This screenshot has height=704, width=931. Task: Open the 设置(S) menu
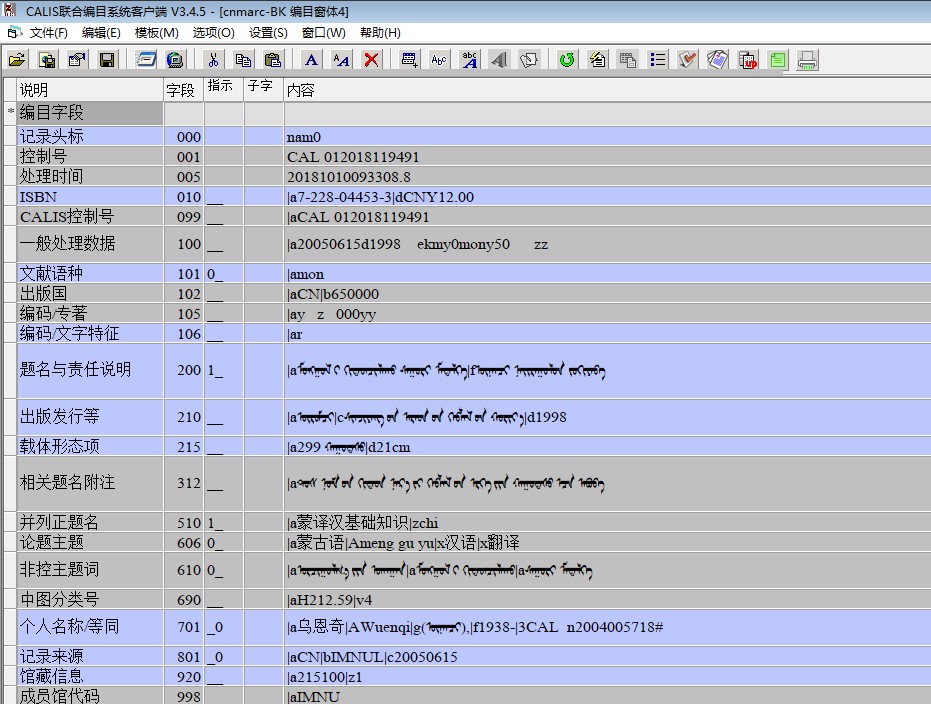point(267,33)
